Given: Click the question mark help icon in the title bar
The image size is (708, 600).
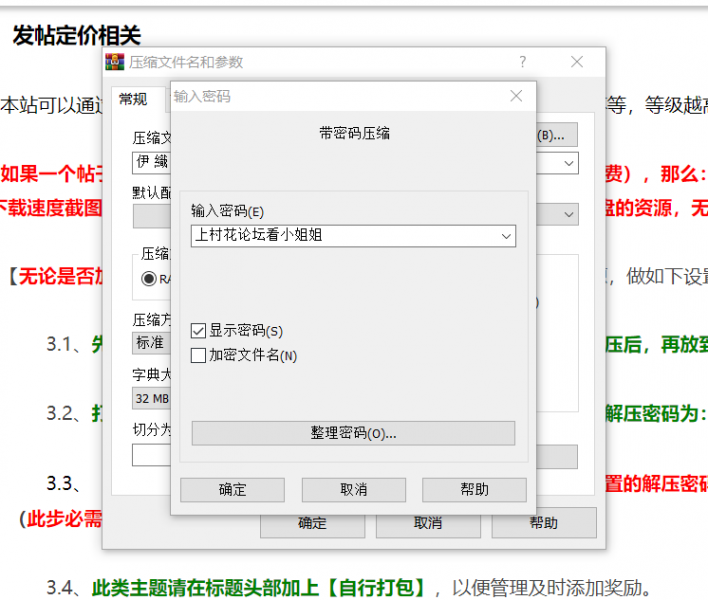Looking at the screenshot, I should pyautogui.click(x=522, y=61).
